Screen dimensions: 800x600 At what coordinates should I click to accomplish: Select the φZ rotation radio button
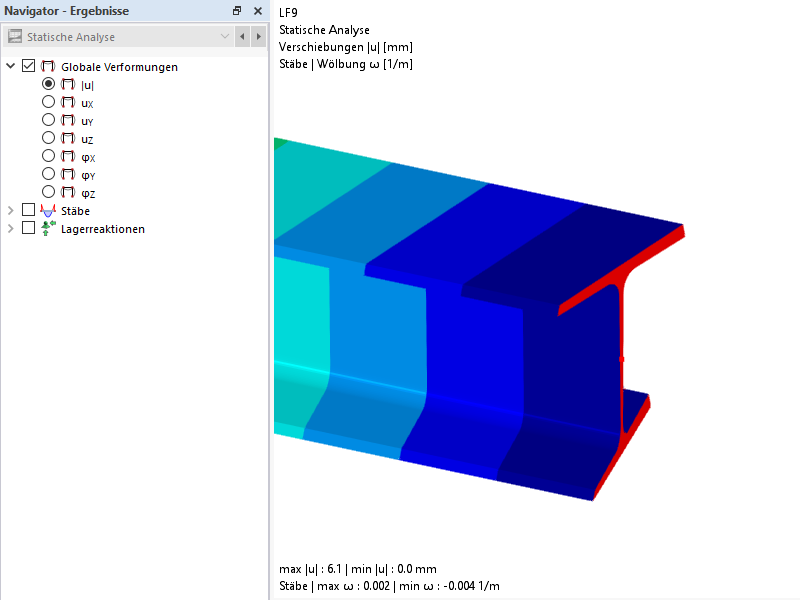[x=48, y=191]
